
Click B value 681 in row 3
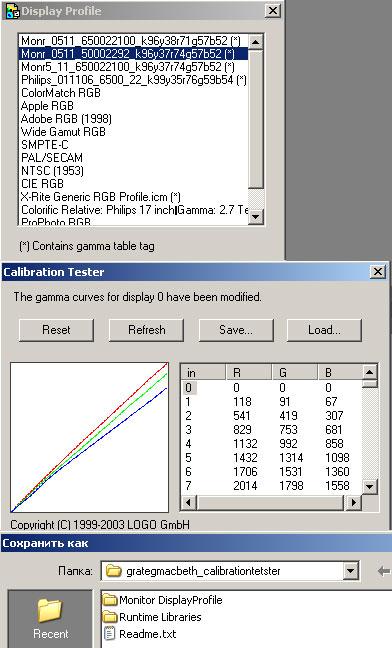tap(334, 430)
